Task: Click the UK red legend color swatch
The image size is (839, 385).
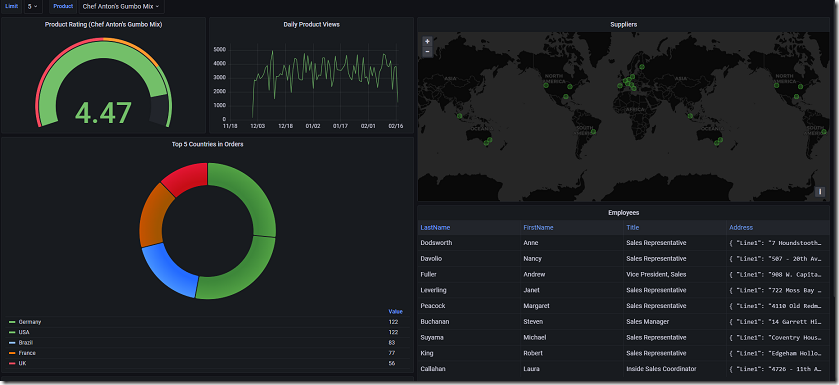Action: (x=12, y=364)
